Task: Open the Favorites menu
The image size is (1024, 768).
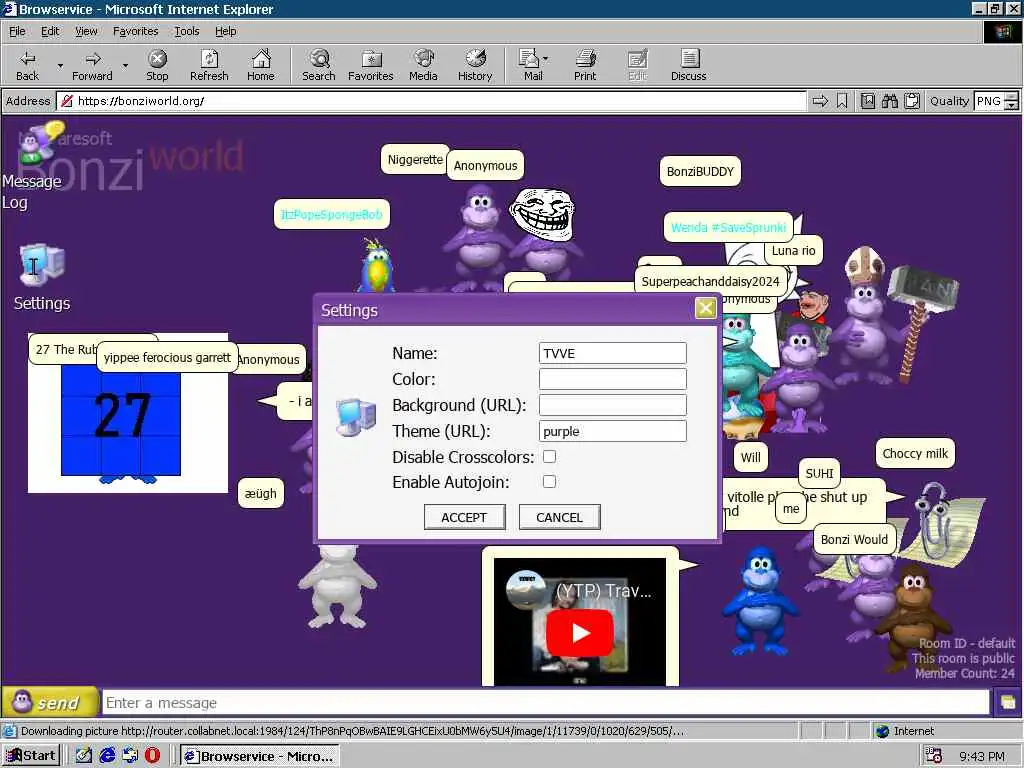Action: coord(135,31)
